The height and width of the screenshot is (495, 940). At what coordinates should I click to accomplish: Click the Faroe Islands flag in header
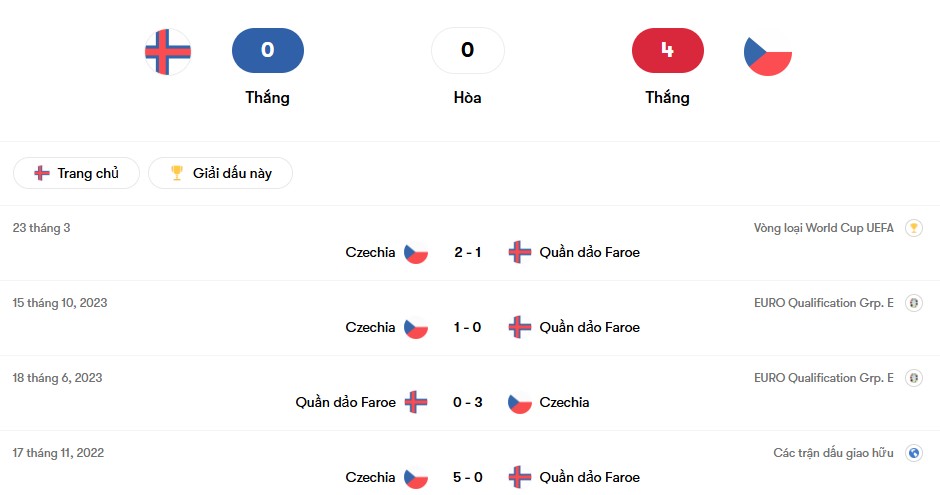[x=168, y=52]
